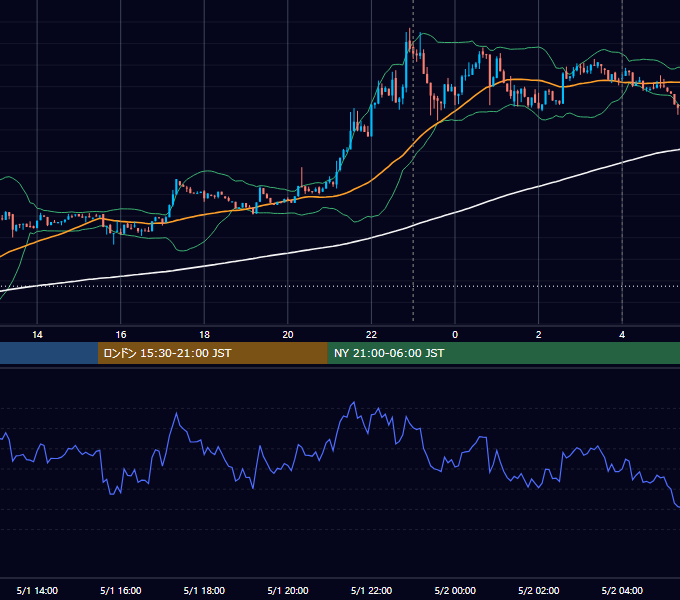
Task: Click hour label 18 under price chart
Action: coord(204,335)
